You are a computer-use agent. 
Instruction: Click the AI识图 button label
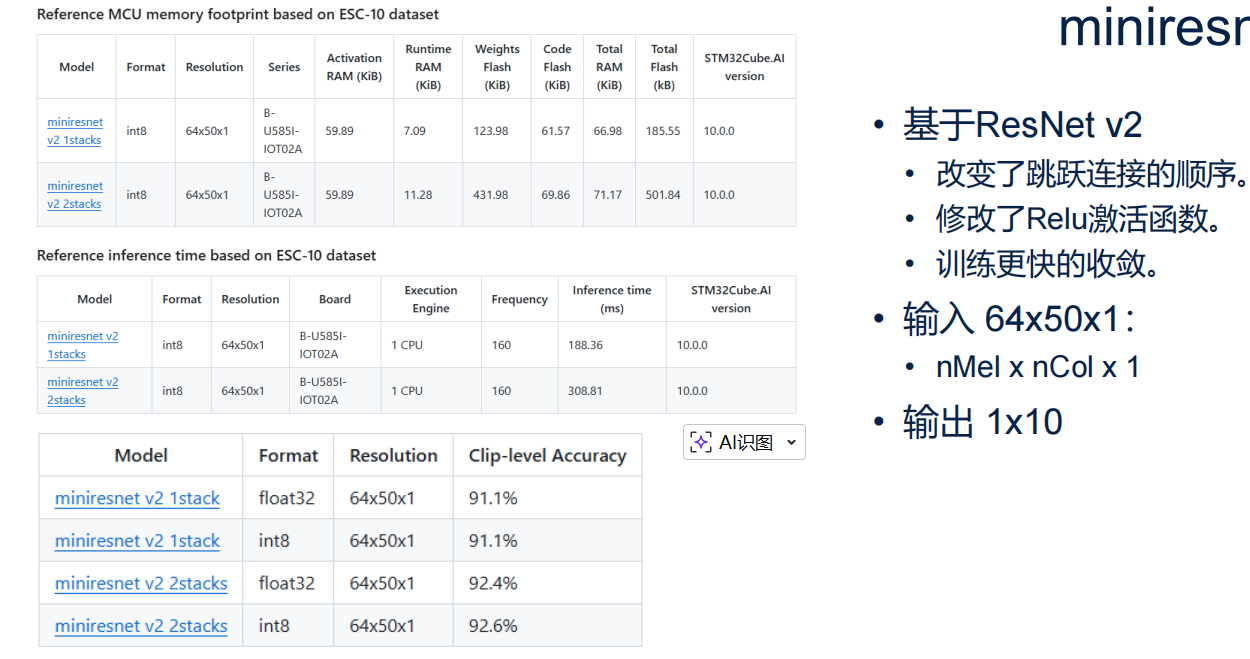tap(746, 442)
